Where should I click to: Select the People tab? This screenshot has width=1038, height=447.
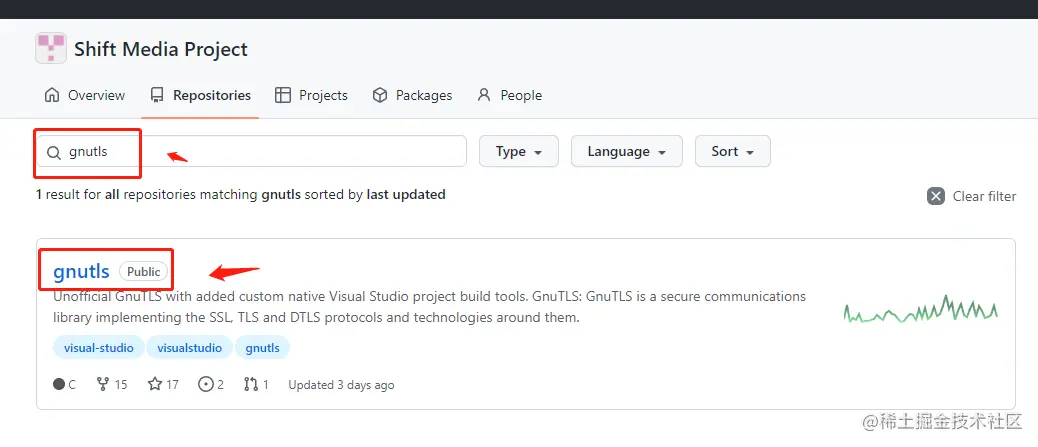[509, 95]
